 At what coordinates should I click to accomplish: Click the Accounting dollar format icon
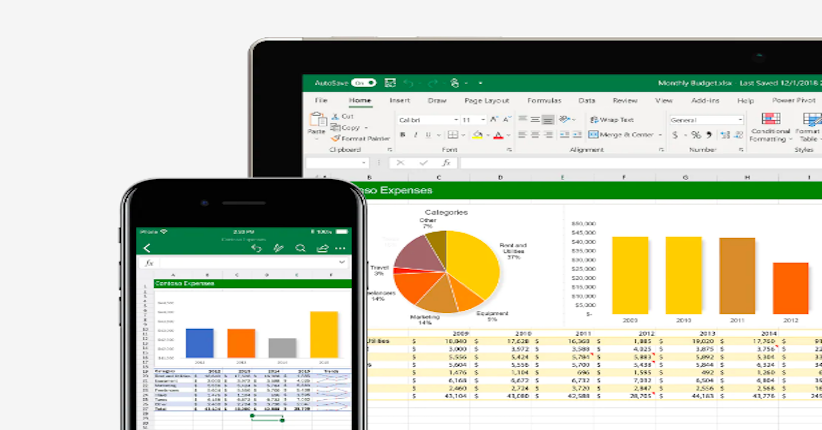[x=675, y=135]
